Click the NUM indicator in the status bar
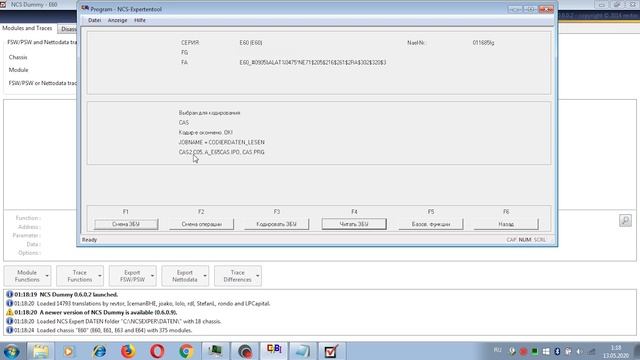 click(x=524, y=240)
